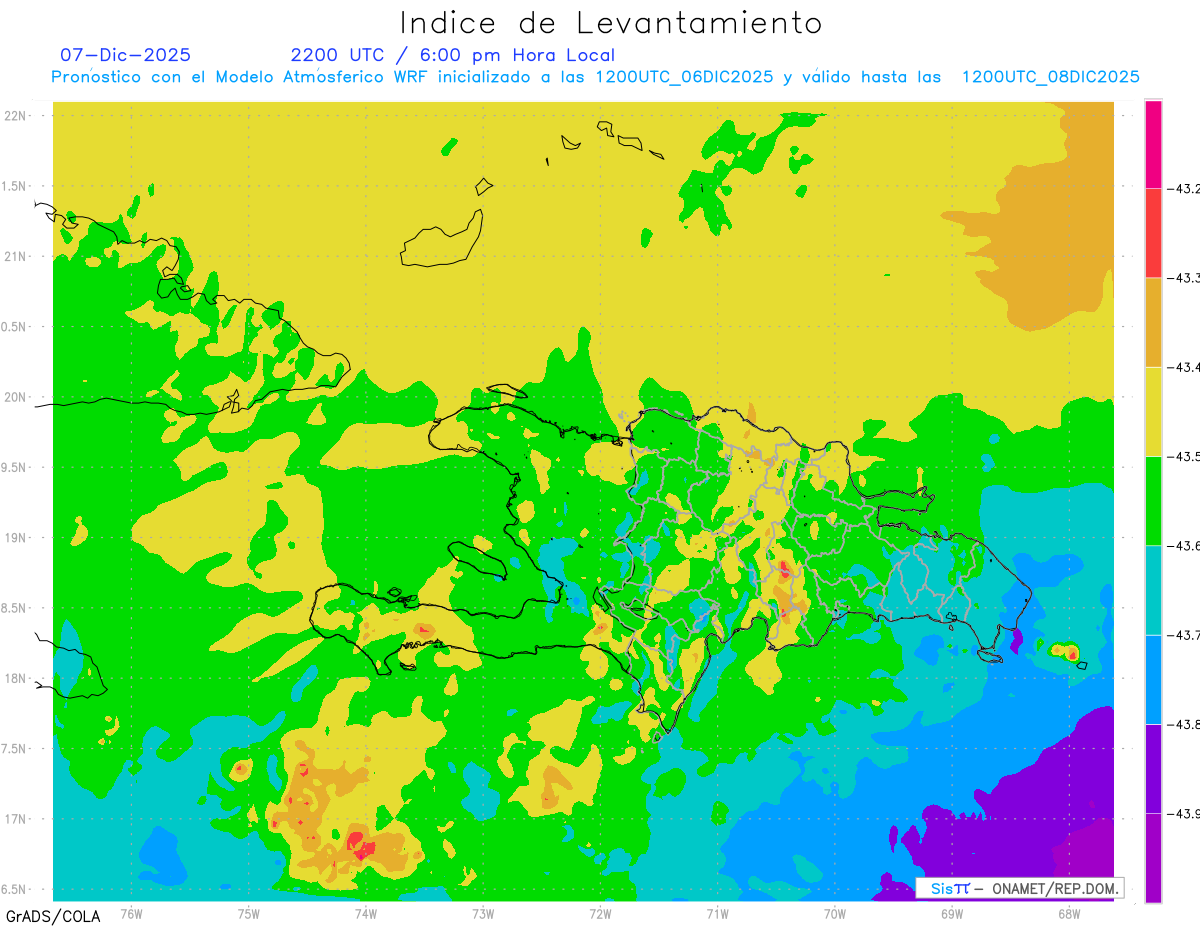
Task: Click the '-43.3' color scale value
Action: [x=1183, y=278]
